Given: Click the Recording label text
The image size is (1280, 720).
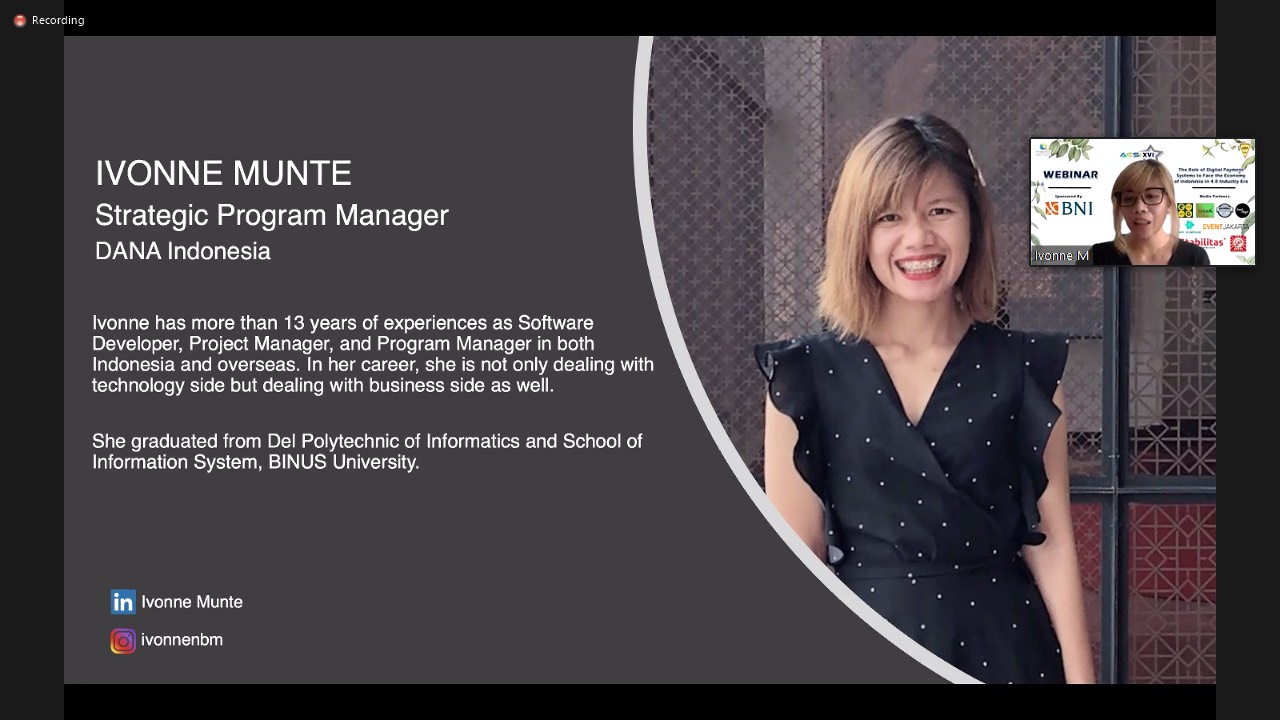Looking at the screenshot, I should (58, 20).
